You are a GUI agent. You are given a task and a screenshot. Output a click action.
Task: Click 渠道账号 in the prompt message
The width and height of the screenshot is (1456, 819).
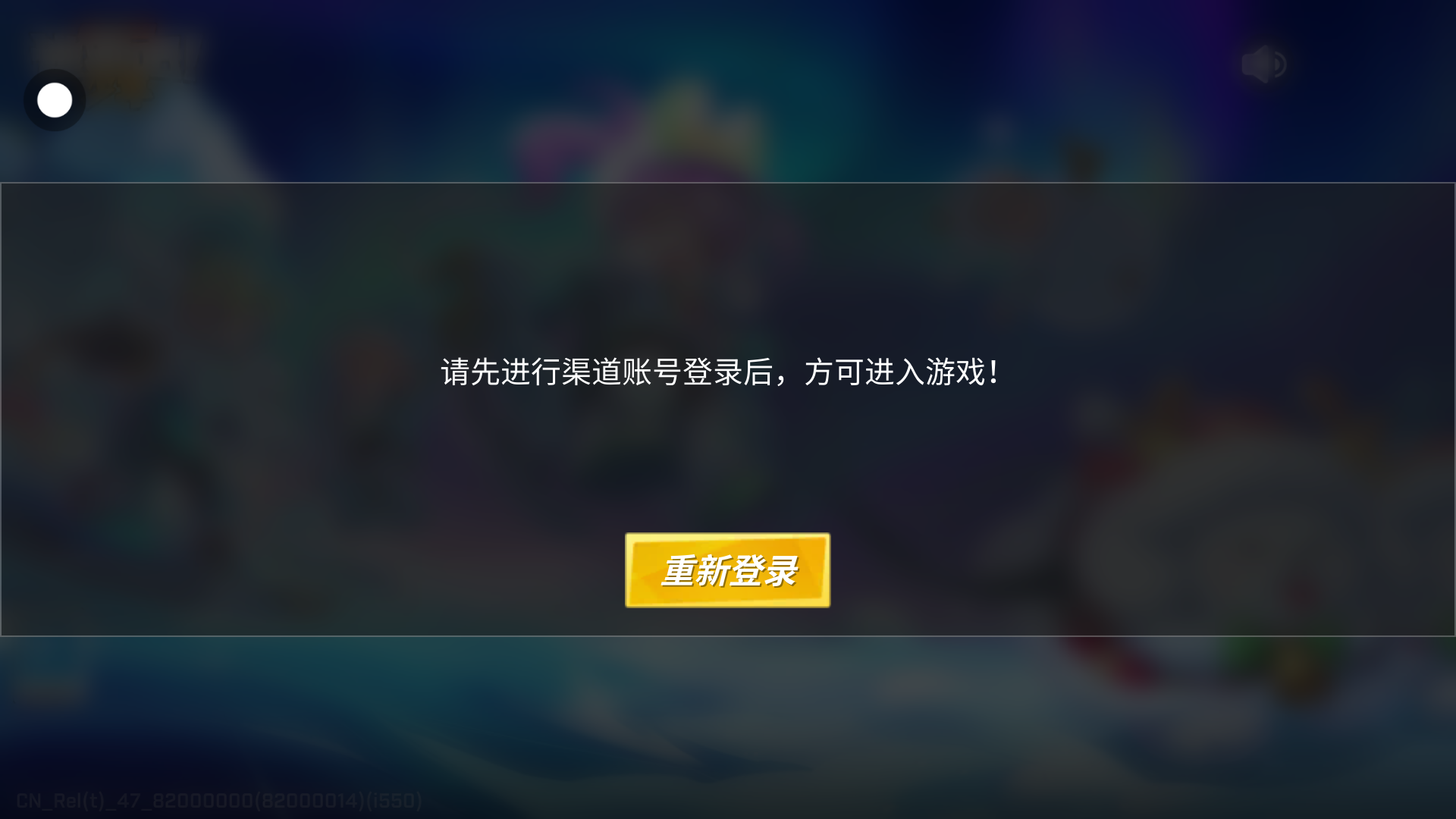[622, 372]
